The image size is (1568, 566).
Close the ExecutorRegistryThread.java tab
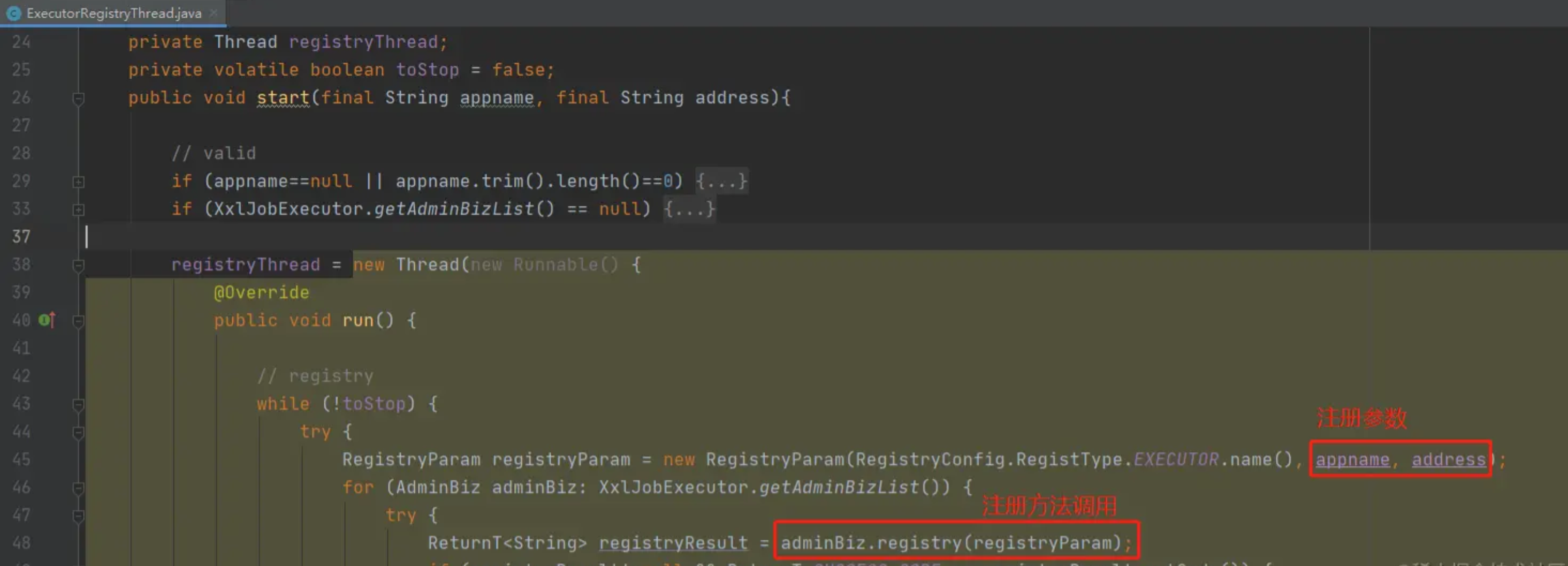click(213, 12)
